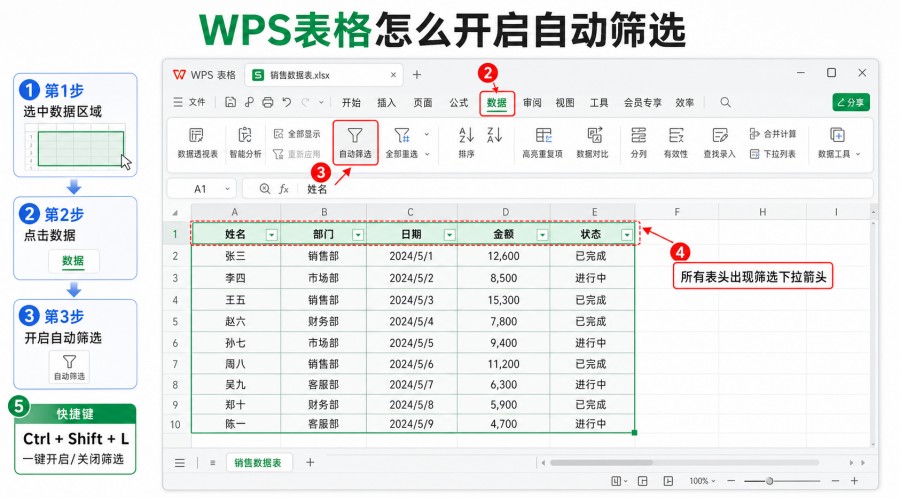Click the green 分享 share button
The width and height of the screenshot is (900, 498).
[851, 102]
